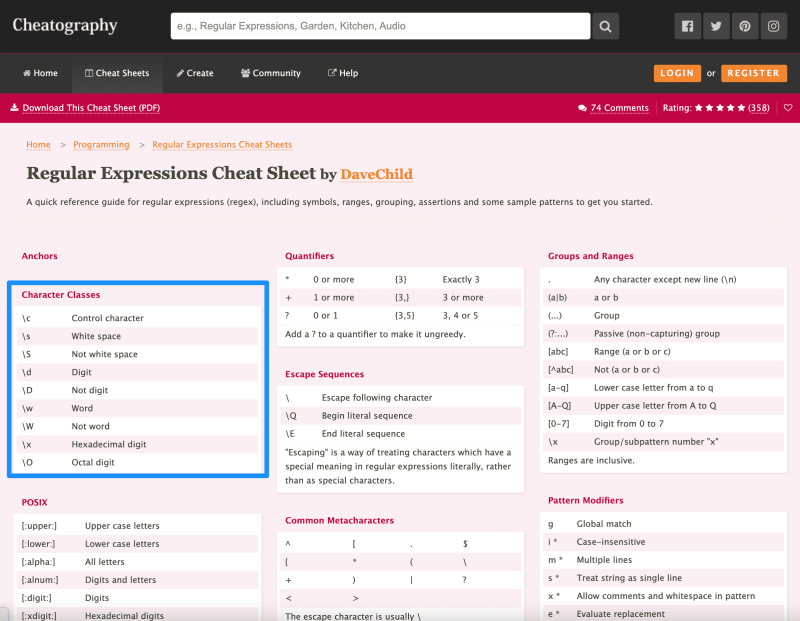The width and height of the screenshot is (800, 621).
Task: Click 'Passive (non-capturing) group' row
Action: tap(663, 333)
